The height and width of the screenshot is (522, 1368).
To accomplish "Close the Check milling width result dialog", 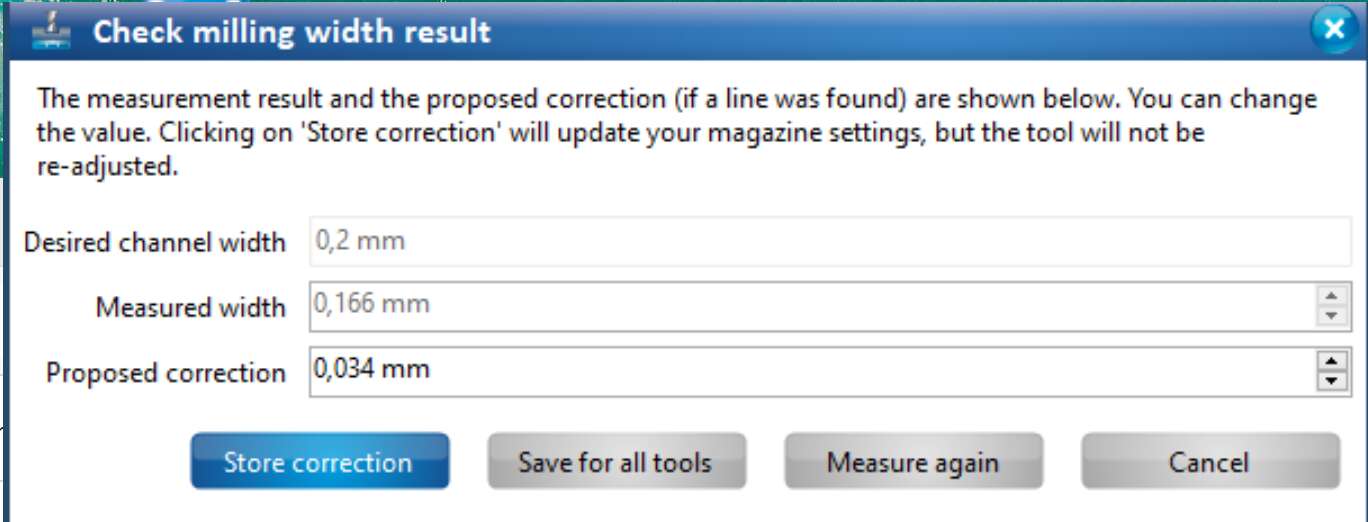I will (x=1334, y=30).
